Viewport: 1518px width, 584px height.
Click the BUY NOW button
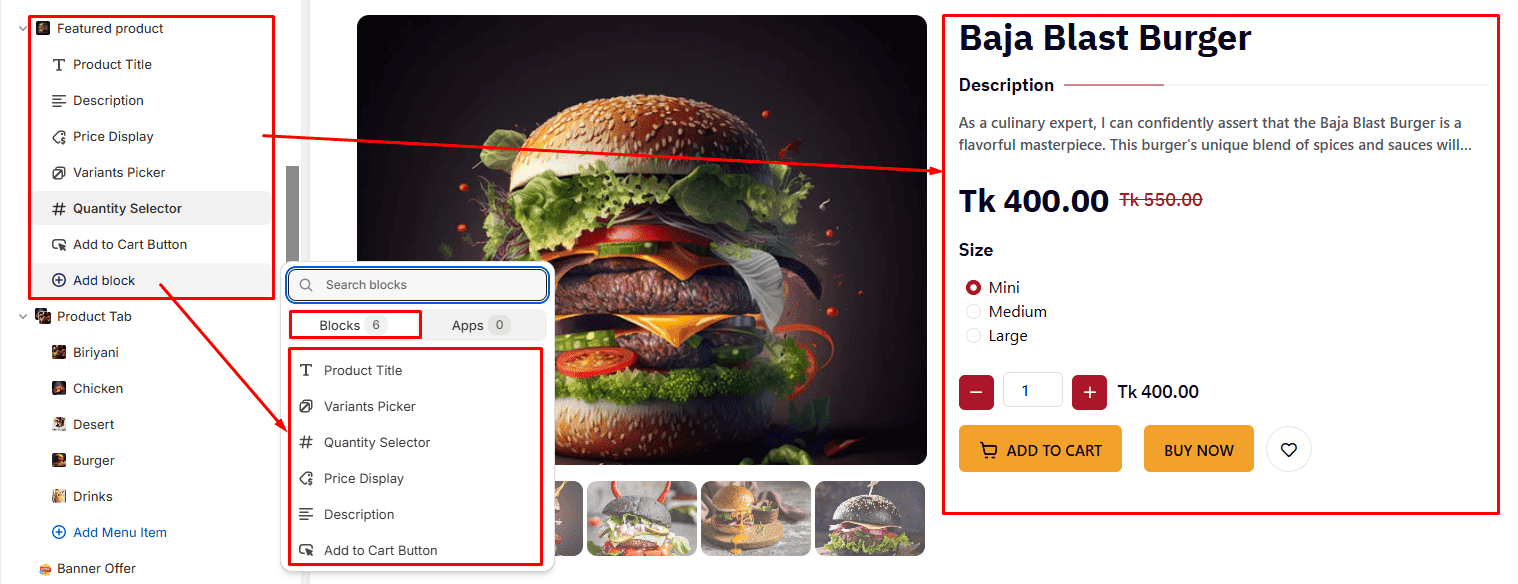tap(1199, 449)
